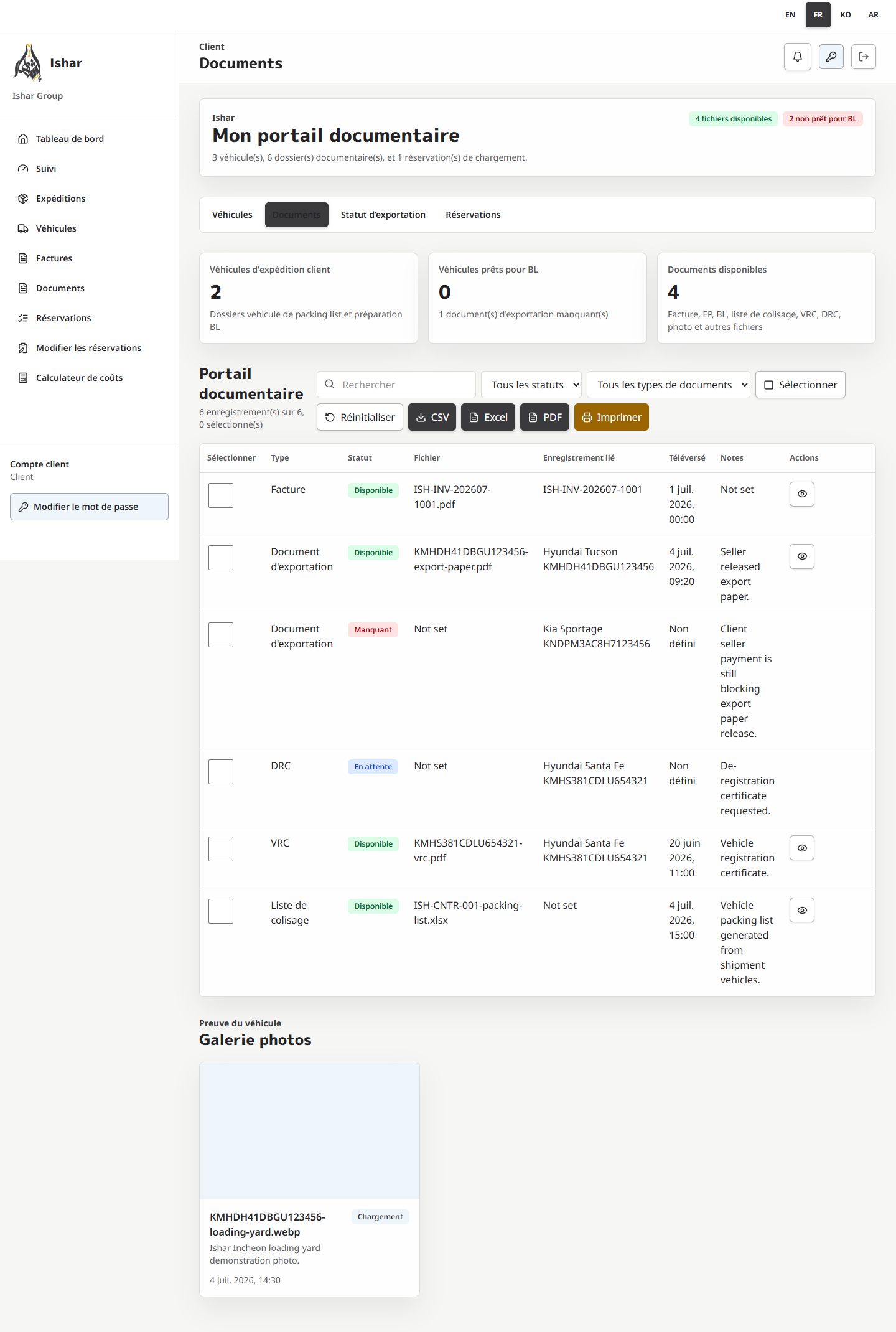
Task: Select the Documents tab
Action: coord(297,215)
